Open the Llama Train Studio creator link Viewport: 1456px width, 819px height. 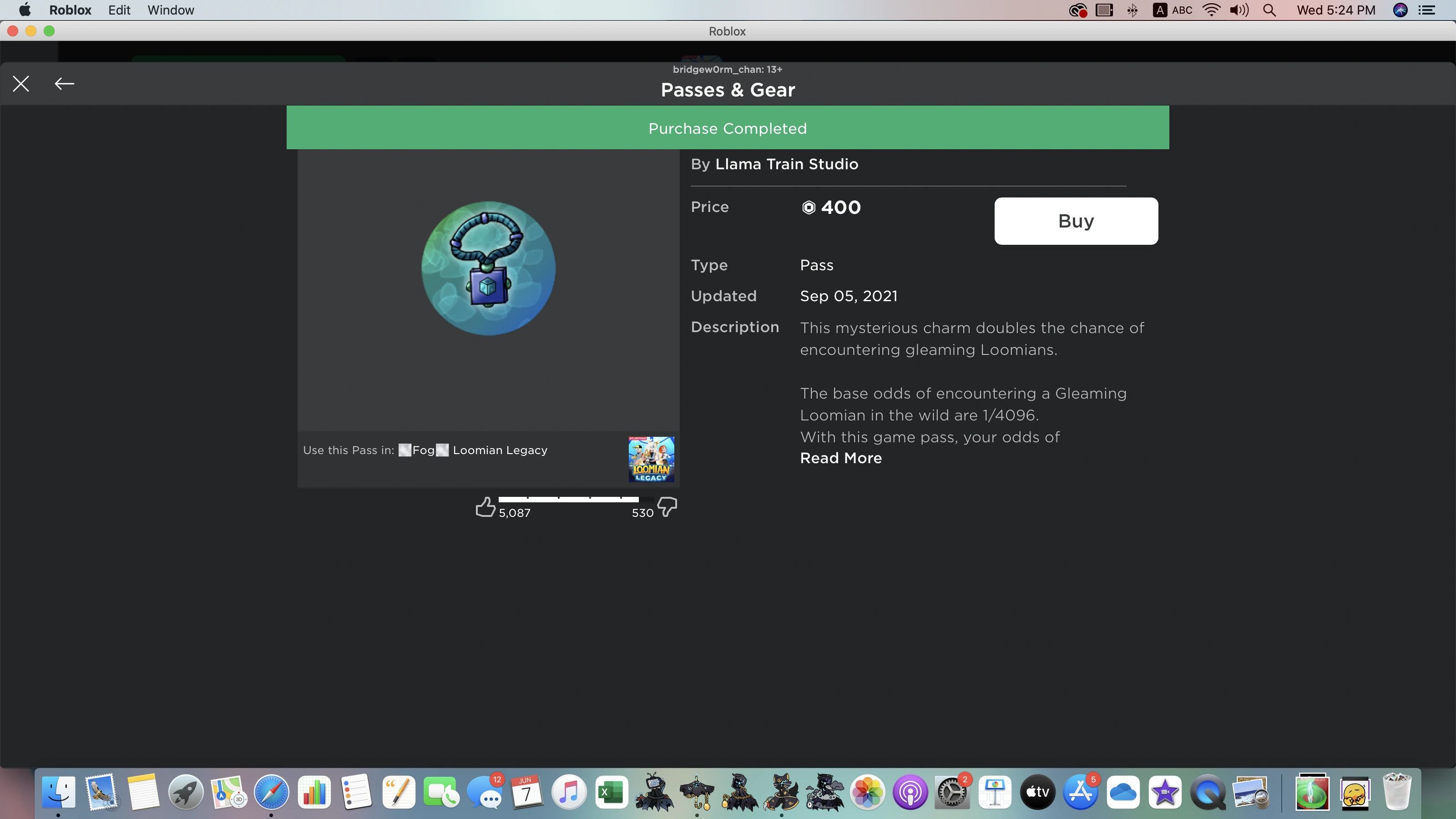tap(786, 164)
